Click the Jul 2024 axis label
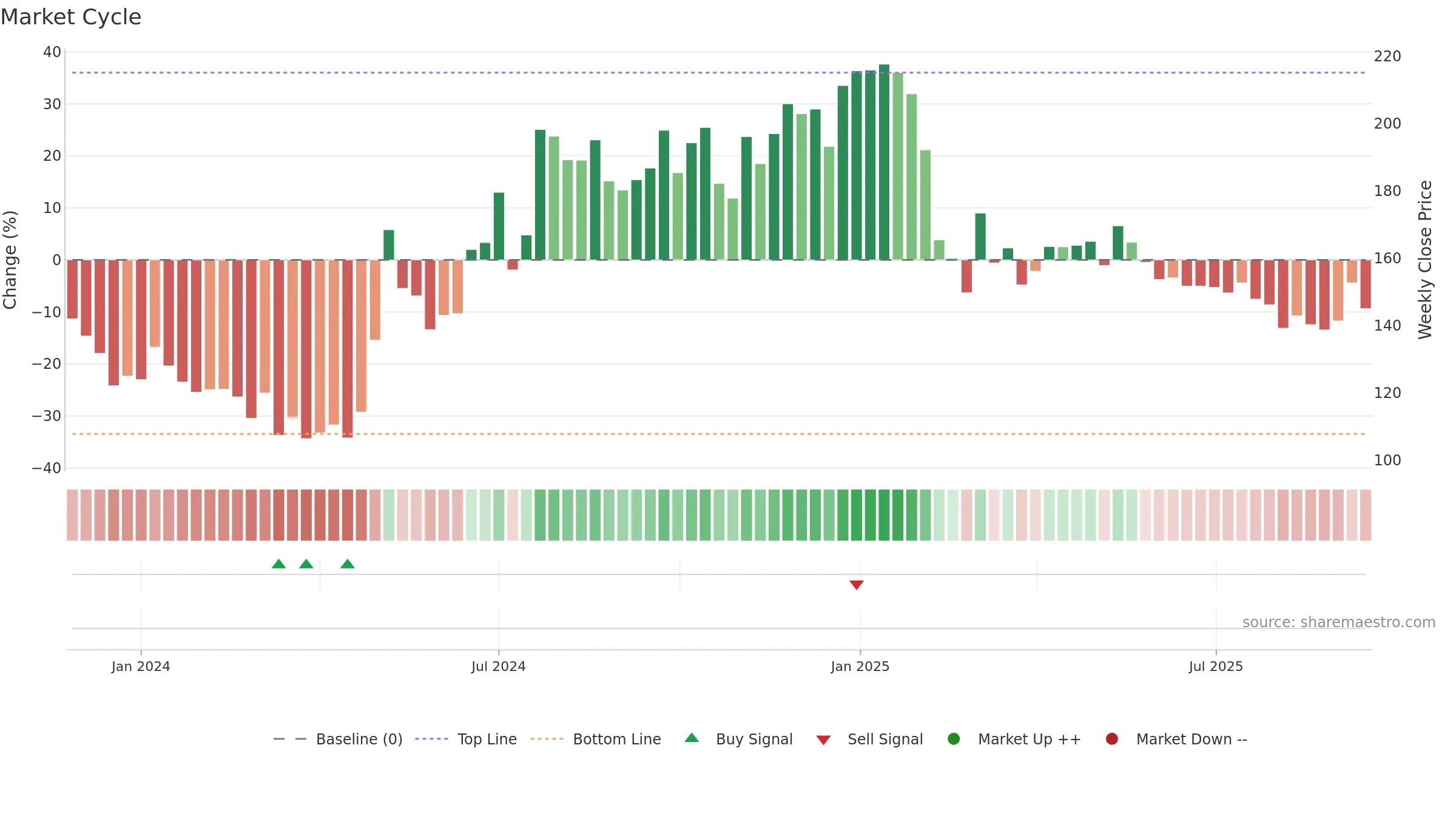1456x819 pixels. click(499, 666)
